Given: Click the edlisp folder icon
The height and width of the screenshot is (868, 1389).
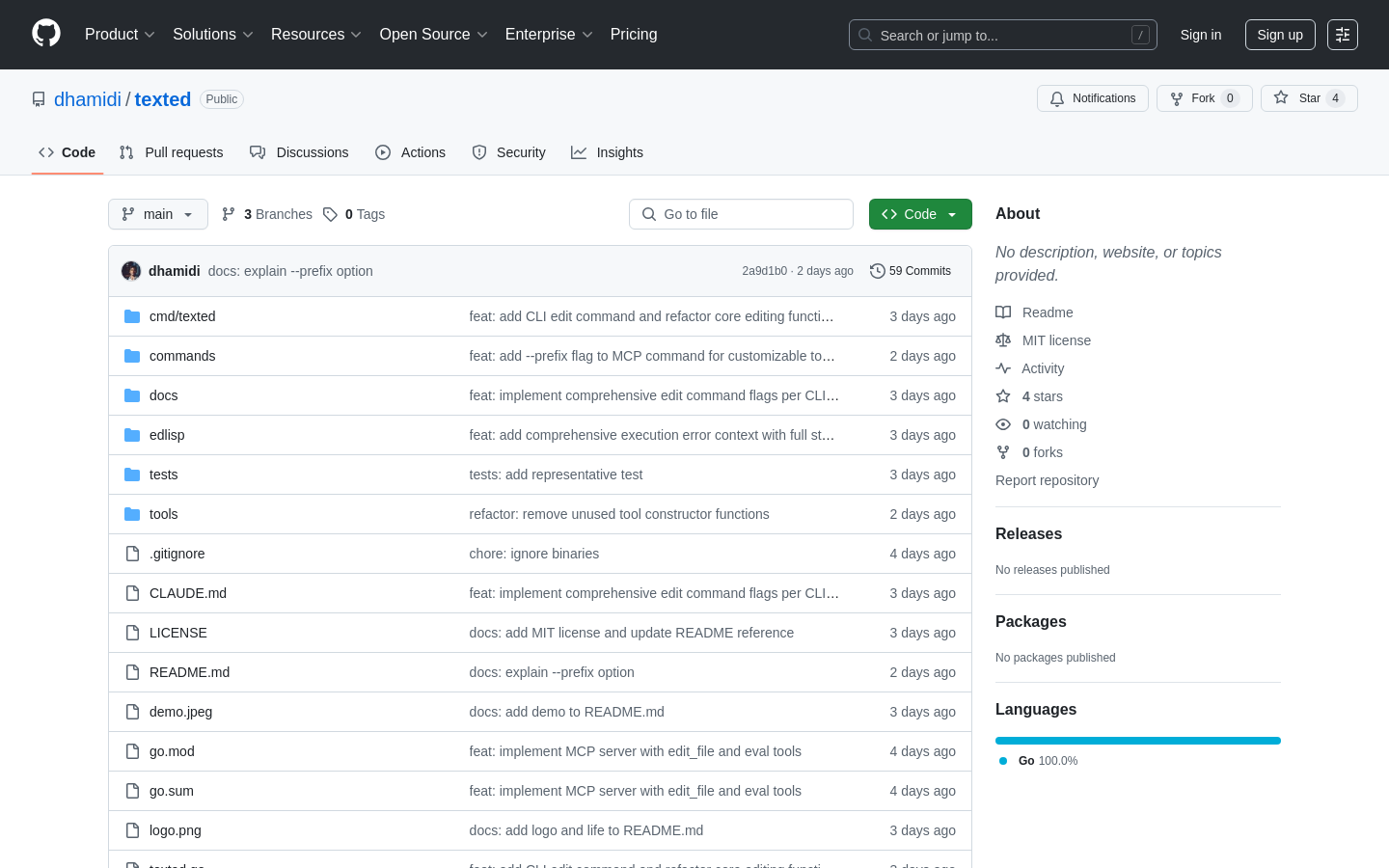Looking at the screenshot, I should [x=132, y=435].
